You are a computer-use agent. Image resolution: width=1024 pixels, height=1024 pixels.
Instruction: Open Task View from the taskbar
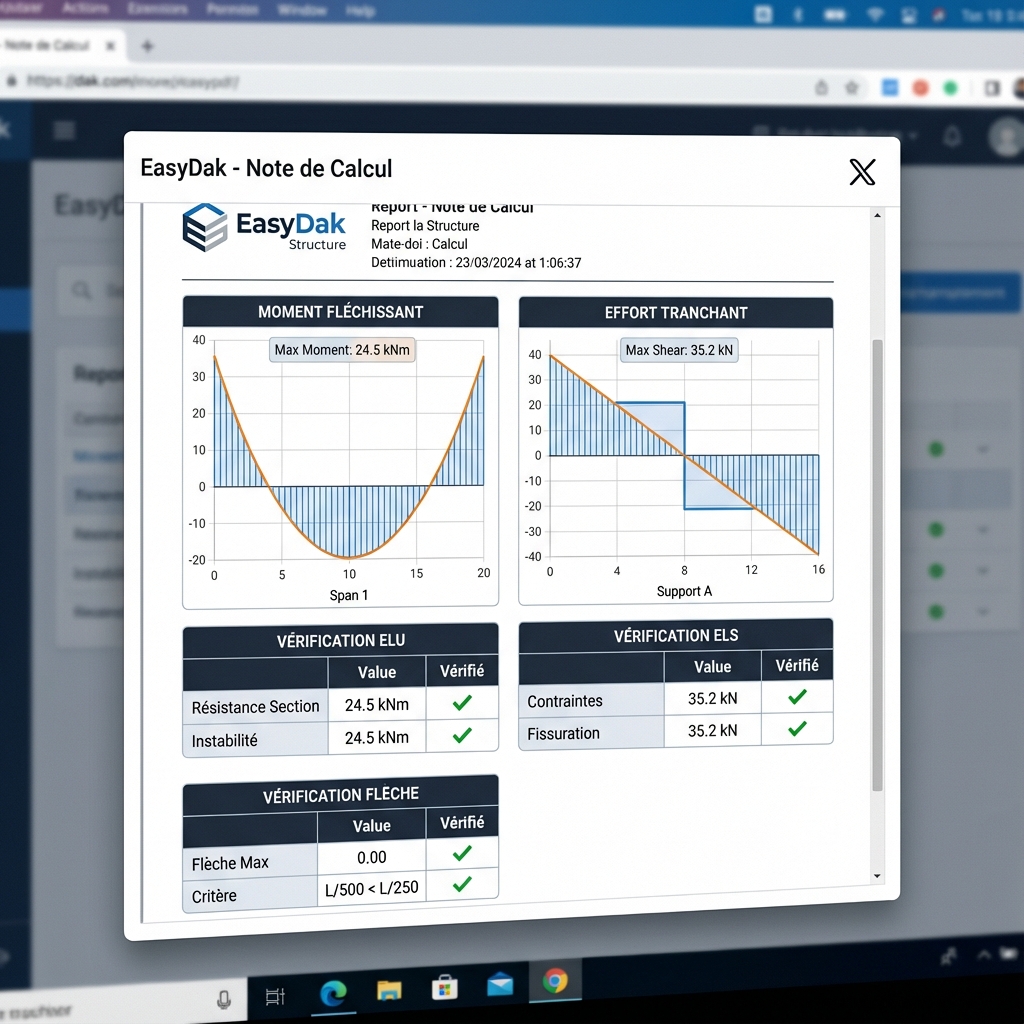[x=275, y=997]
